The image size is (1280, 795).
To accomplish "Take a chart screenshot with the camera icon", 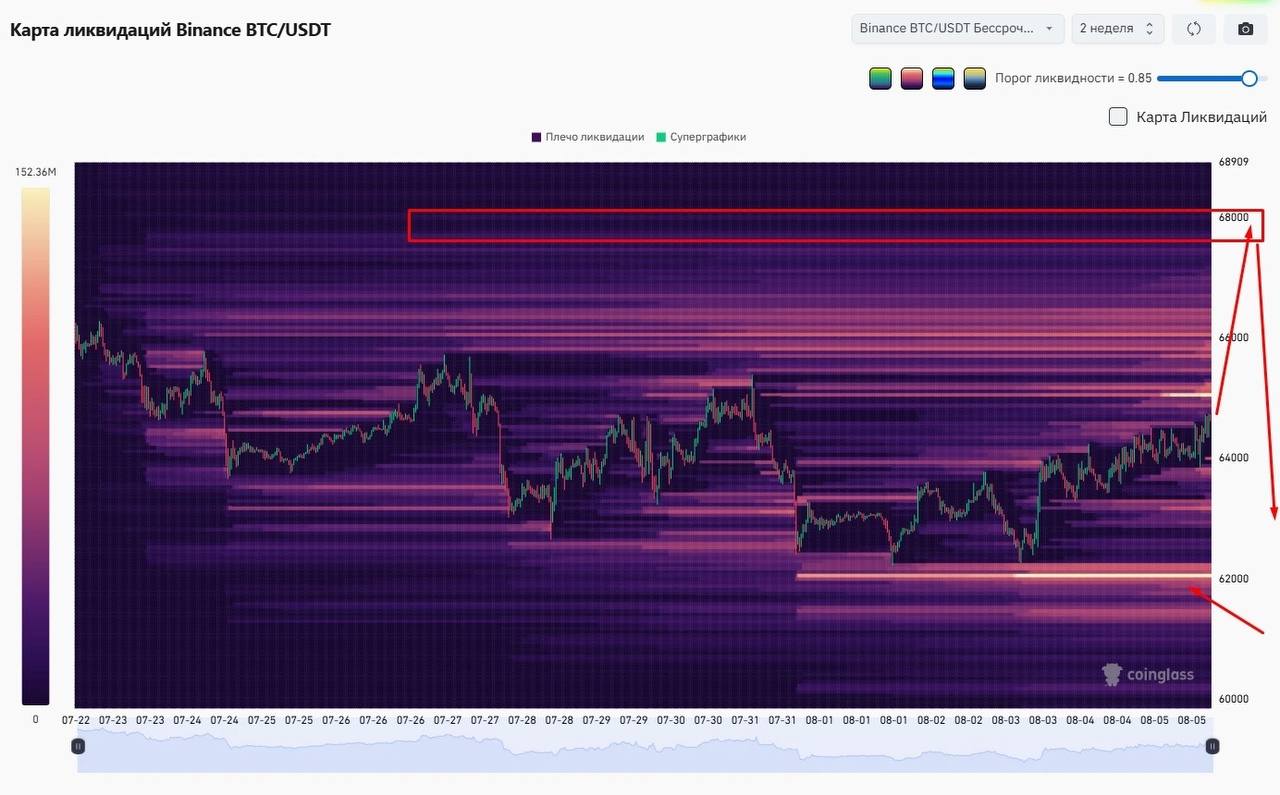I will (1245, 29).
